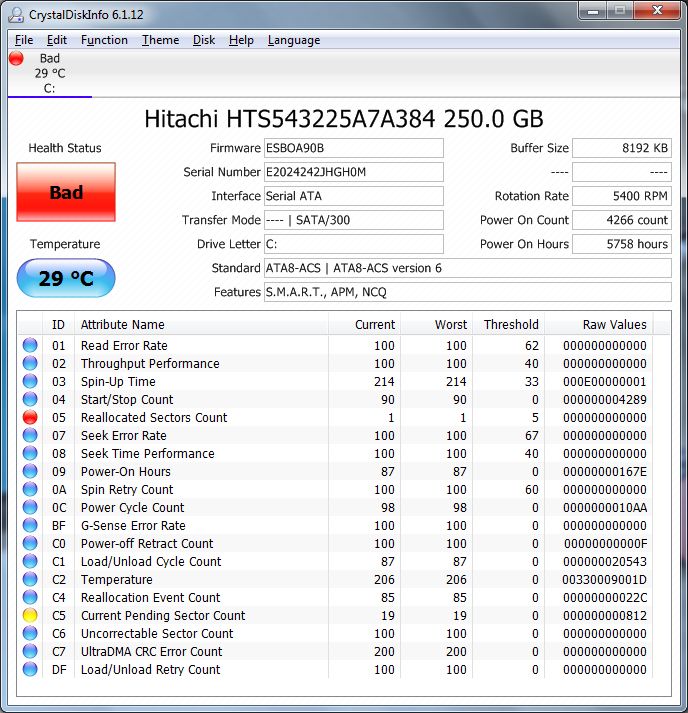
Task: Select the UltraDMA CRC Error Count attribute name
Action: (151, 652)
